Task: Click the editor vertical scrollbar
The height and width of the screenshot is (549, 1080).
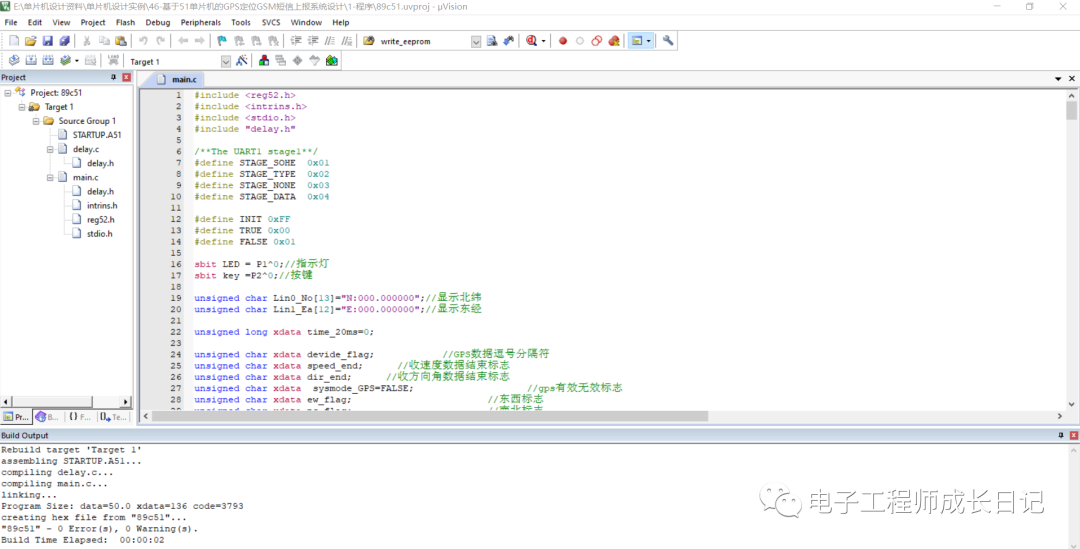Action: point(1071,250)
